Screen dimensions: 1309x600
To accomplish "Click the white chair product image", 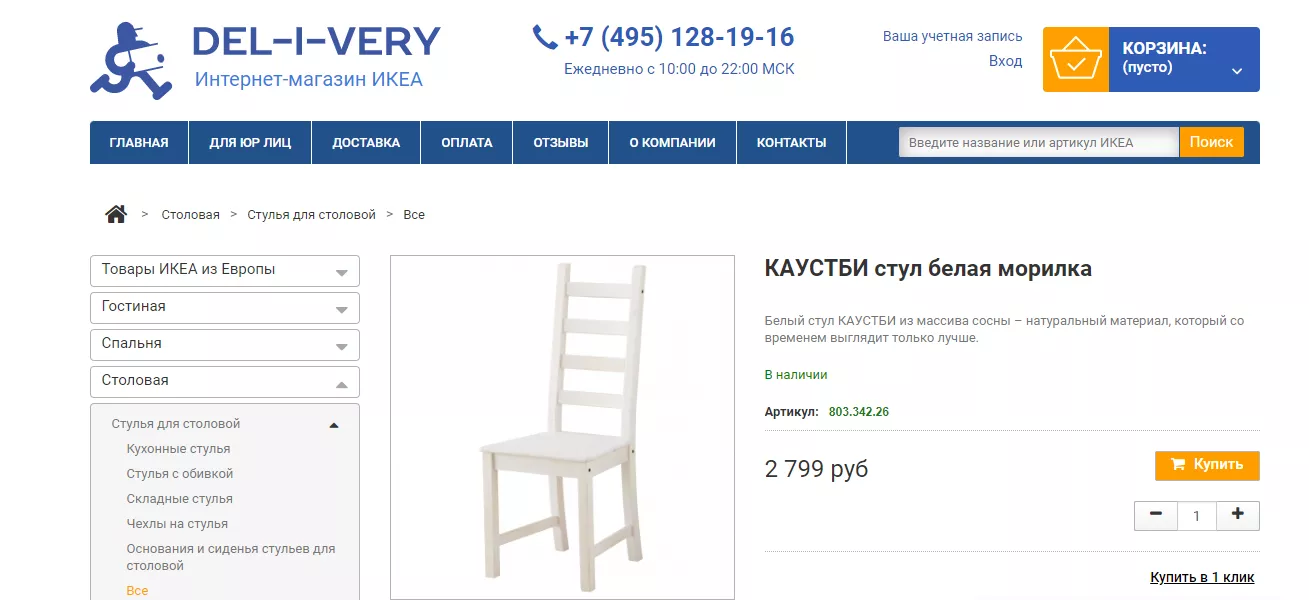I will pyautogui.click(x=562, y=427).
